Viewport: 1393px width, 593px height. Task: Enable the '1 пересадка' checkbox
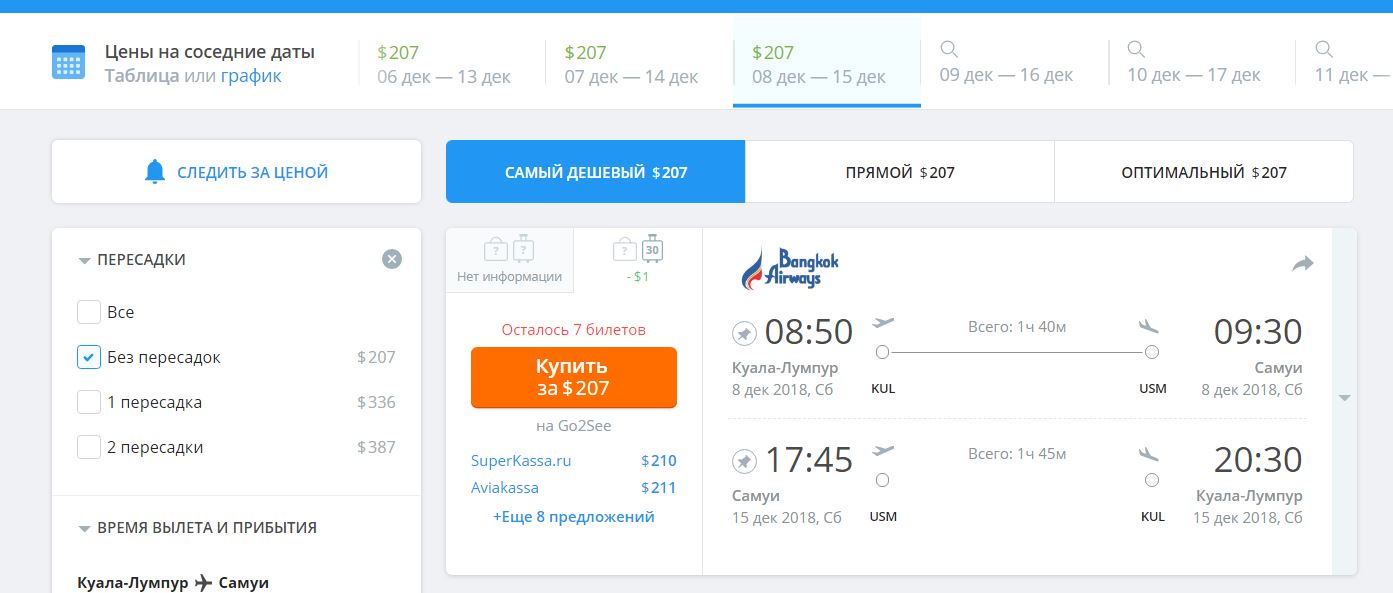pyautogui.click(x=89, y=402)
